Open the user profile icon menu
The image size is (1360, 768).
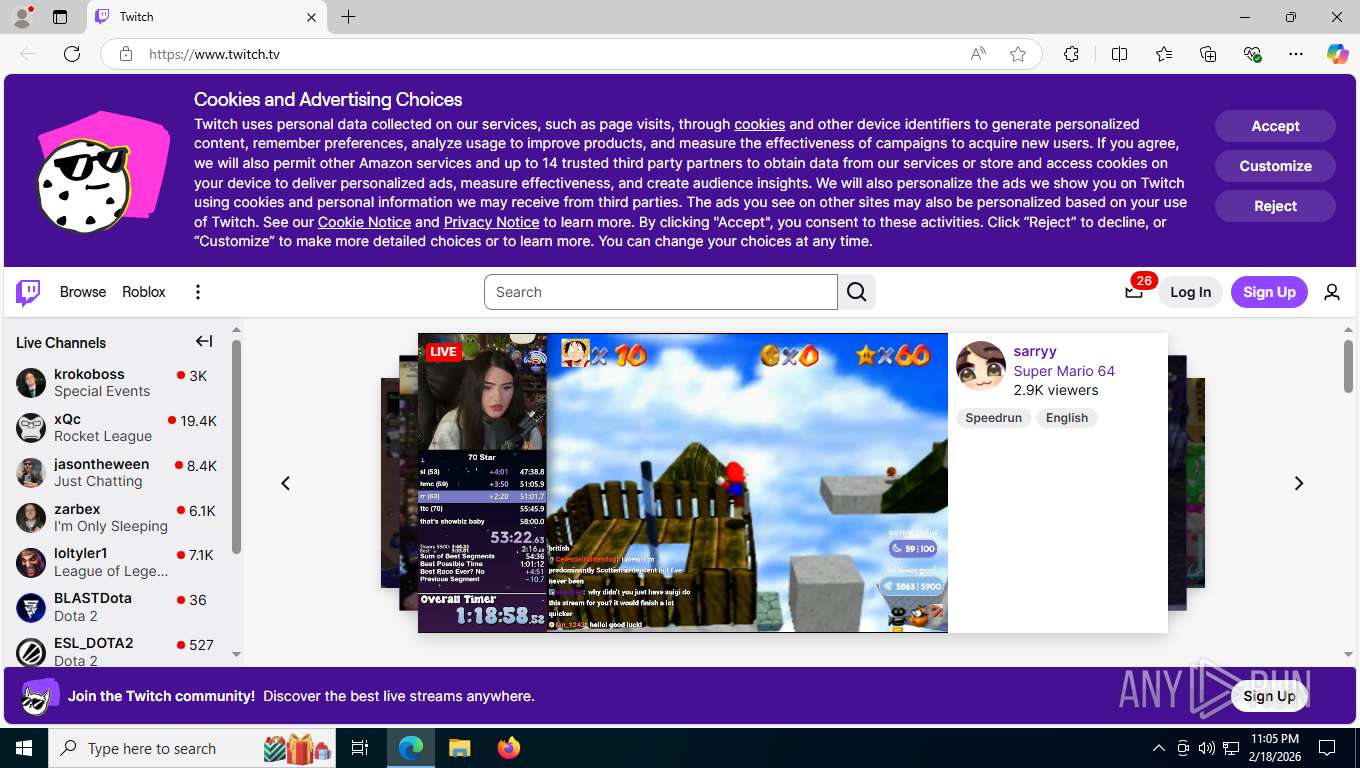coord(1332,292)
